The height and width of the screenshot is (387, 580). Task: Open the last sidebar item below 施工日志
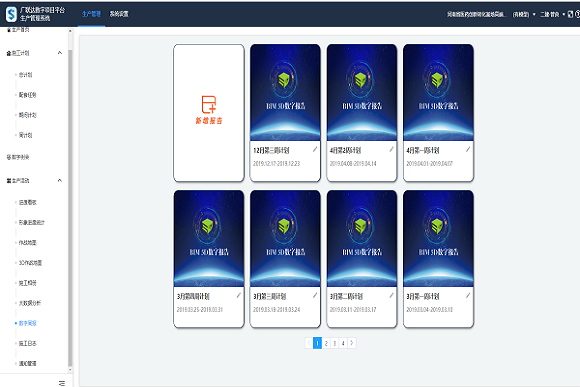(x=28, y=364)
